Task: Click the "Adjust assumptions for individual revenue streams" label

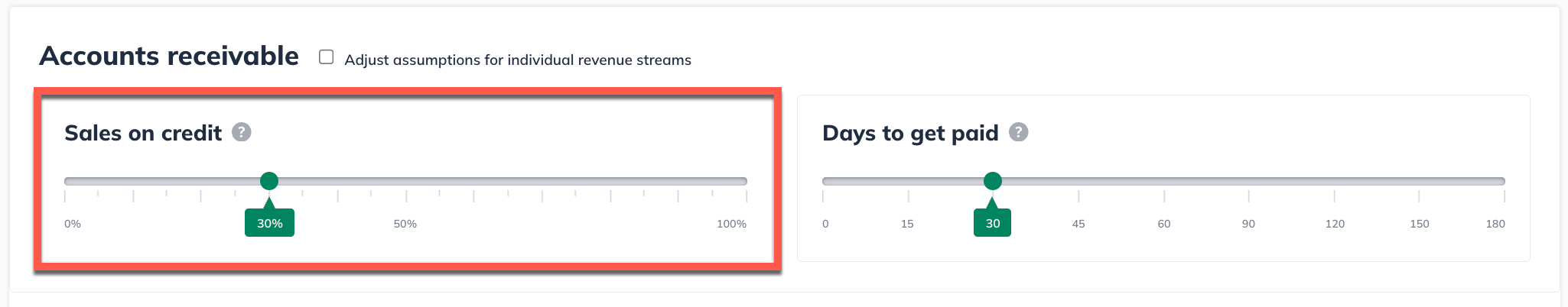Action: tap(518, 60)
